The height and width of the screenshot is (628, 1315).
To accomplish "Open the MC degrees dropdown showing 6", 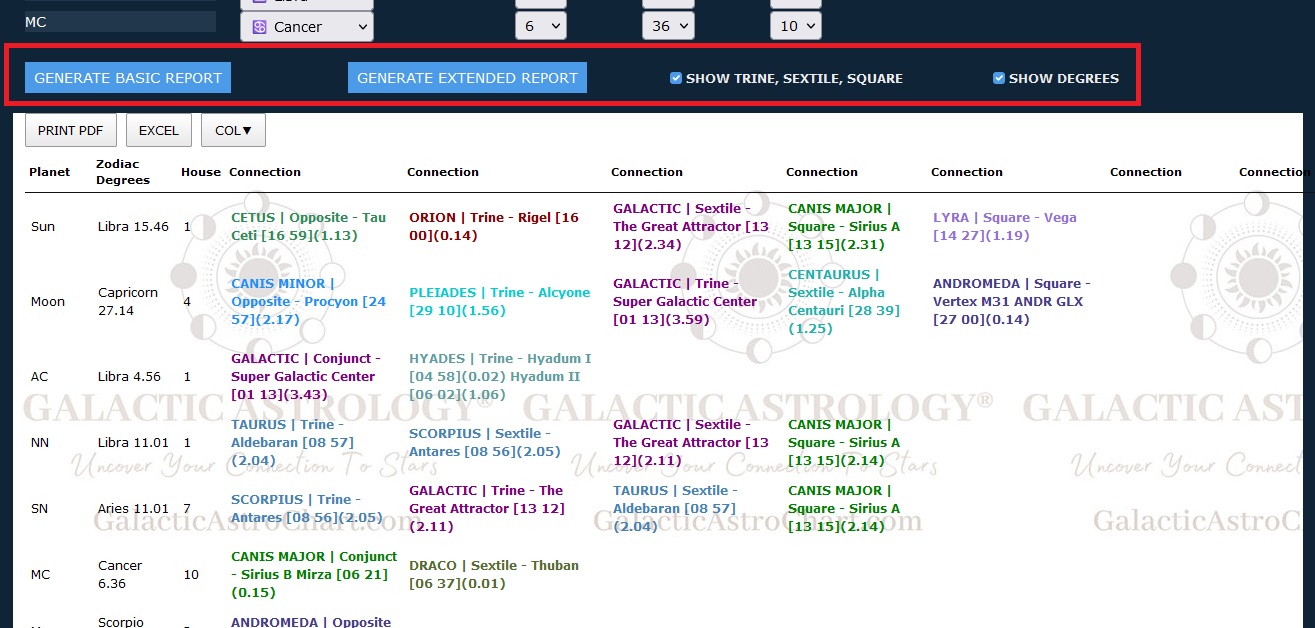I will (540, 27).
